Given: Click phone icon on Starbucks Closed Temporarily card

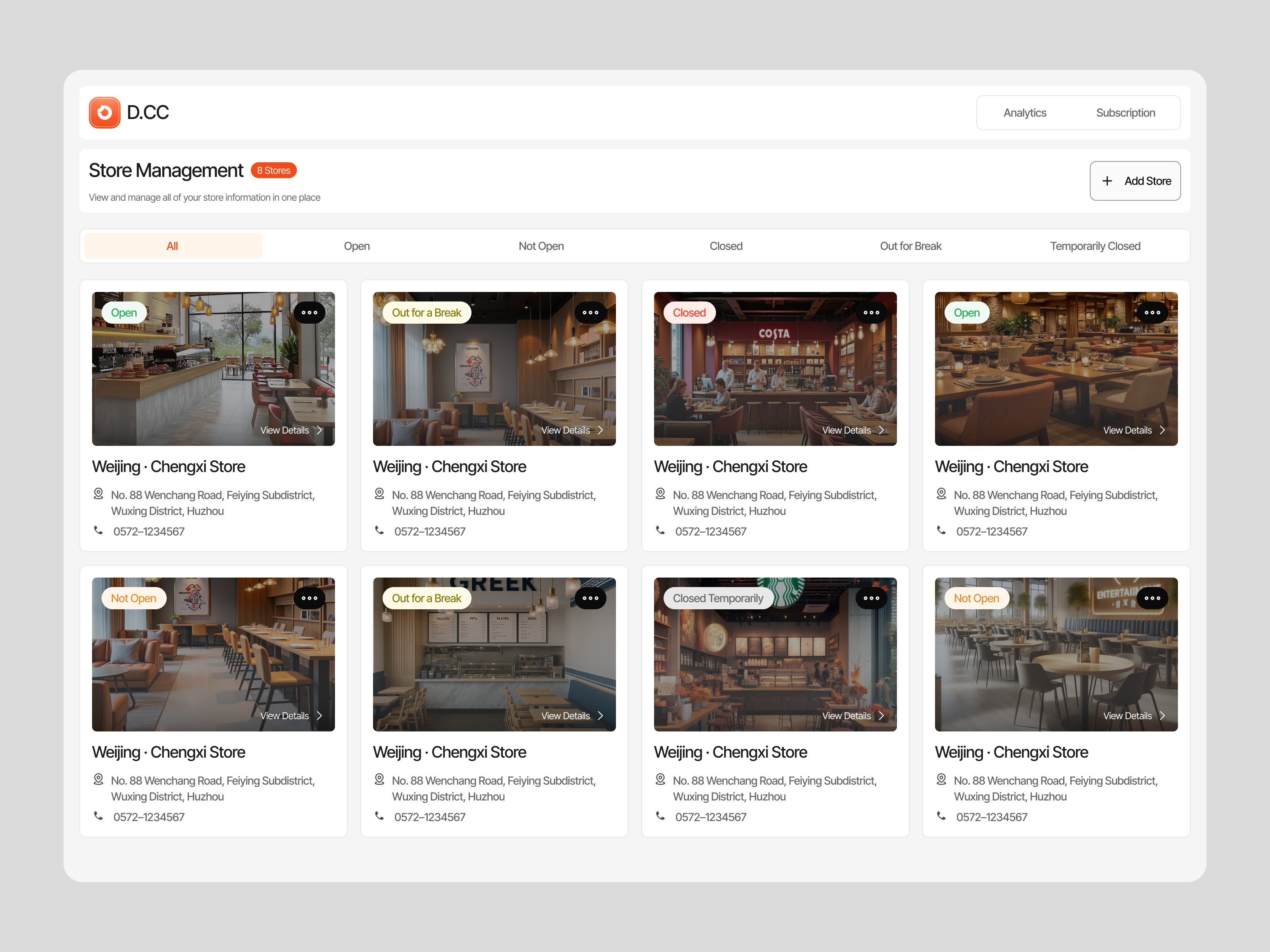Looking at the screenshot, I should coord(660,816).
